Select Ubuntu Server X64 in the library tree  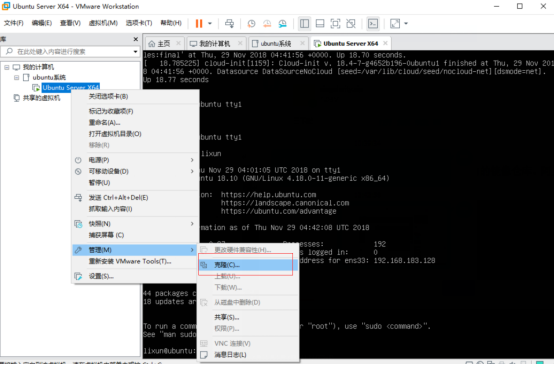(71, 87)
